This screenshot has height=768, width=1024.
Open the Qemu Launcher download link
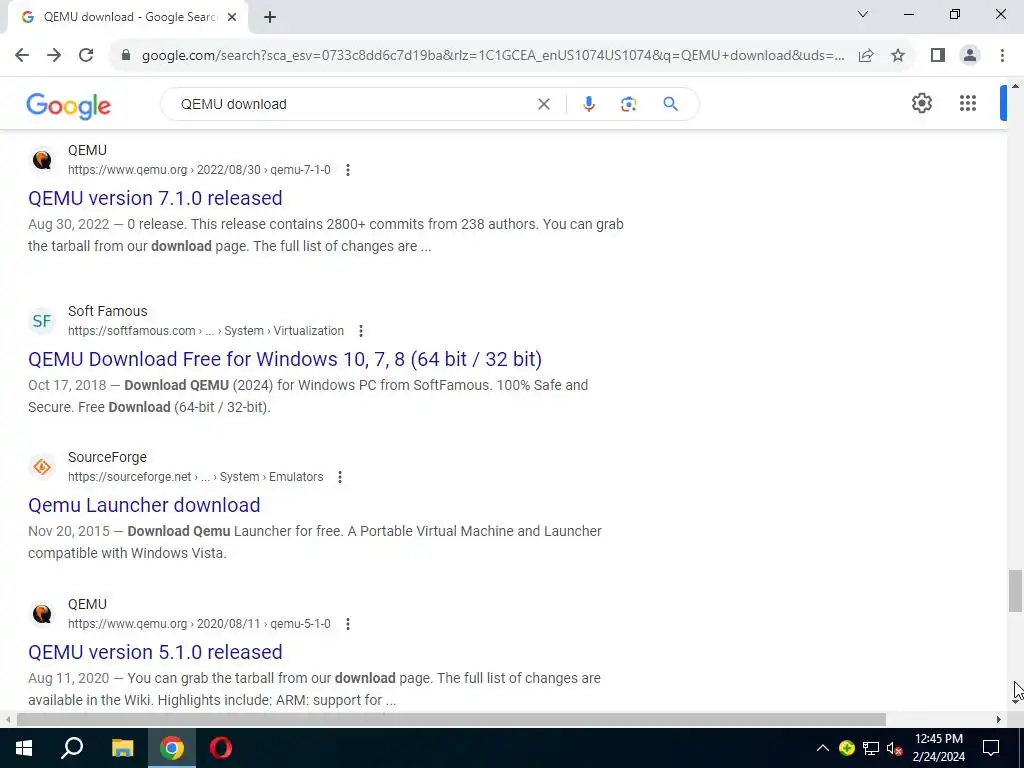coord(144,505)
